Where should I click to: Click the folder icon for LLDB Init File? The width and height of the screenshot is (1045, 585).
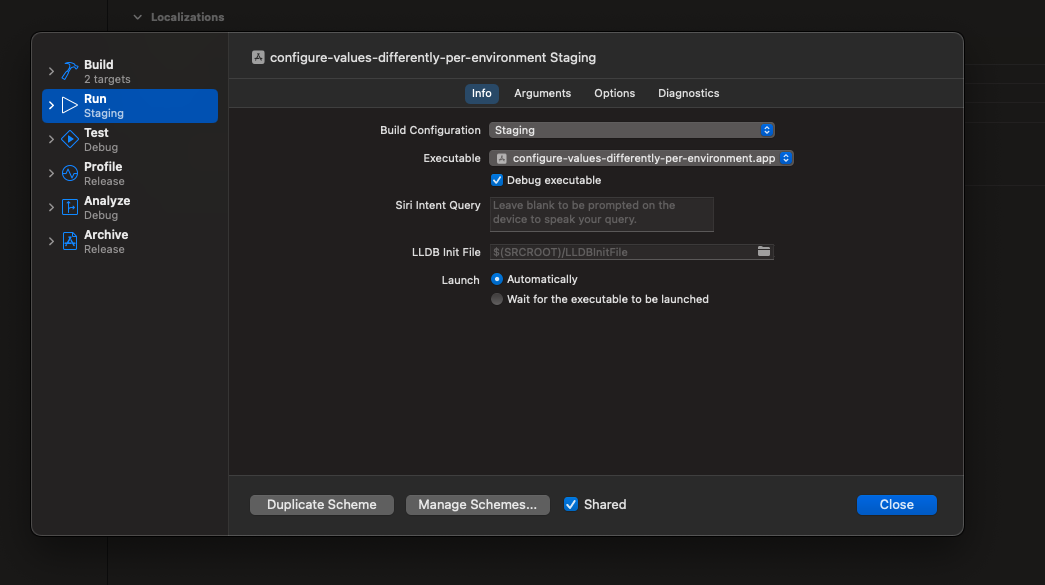764,252
